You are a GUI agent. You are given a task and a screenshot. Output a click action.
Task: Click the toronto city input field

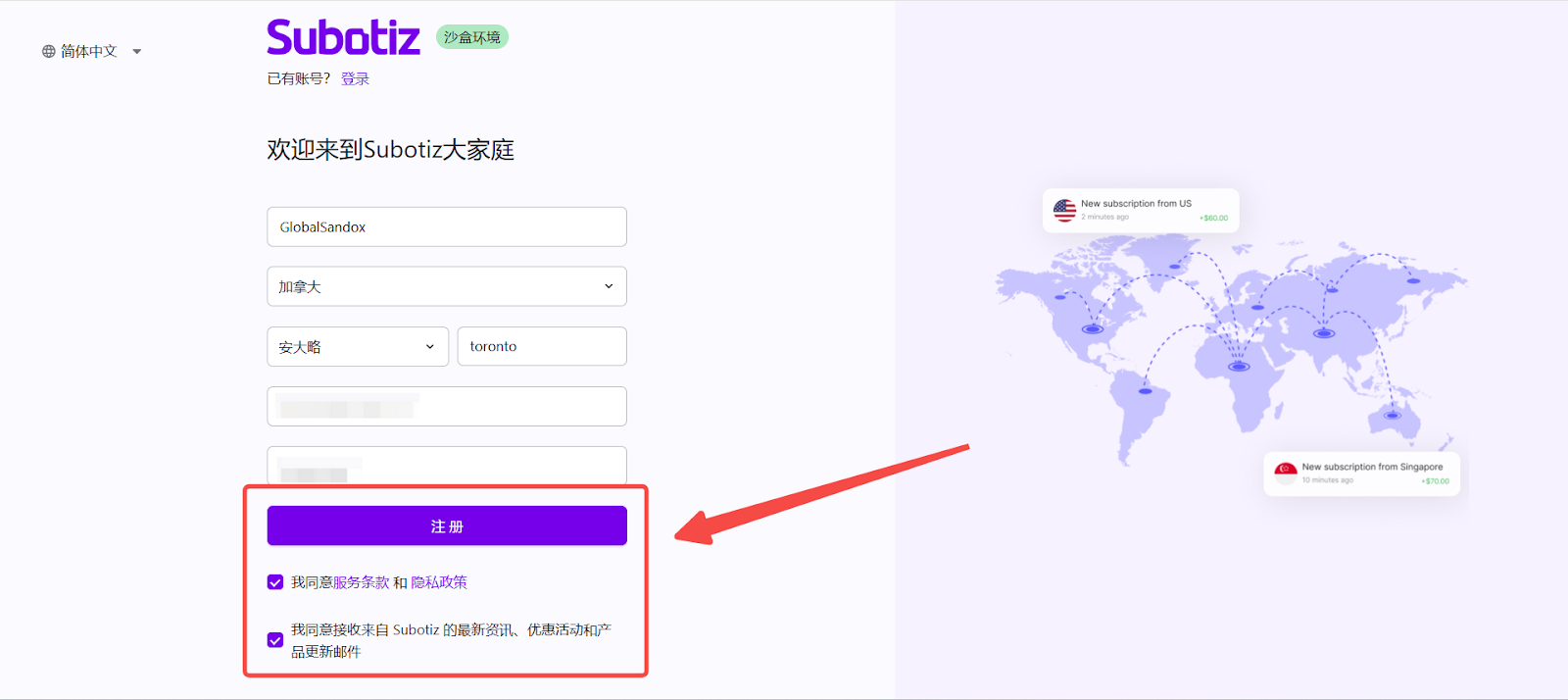coord(542,346)
